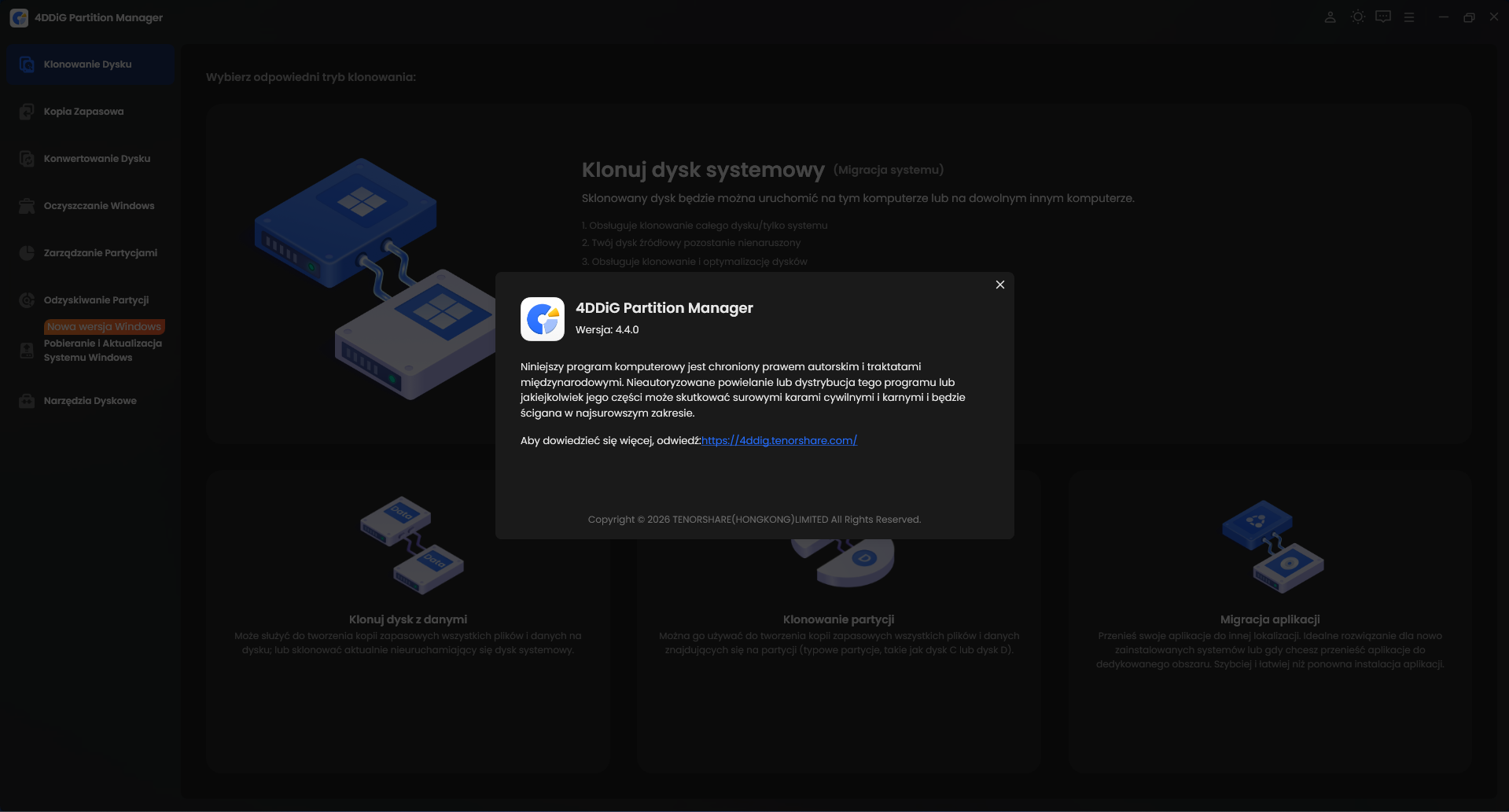Open the hamburger menu in title bar

(1409, 17)
